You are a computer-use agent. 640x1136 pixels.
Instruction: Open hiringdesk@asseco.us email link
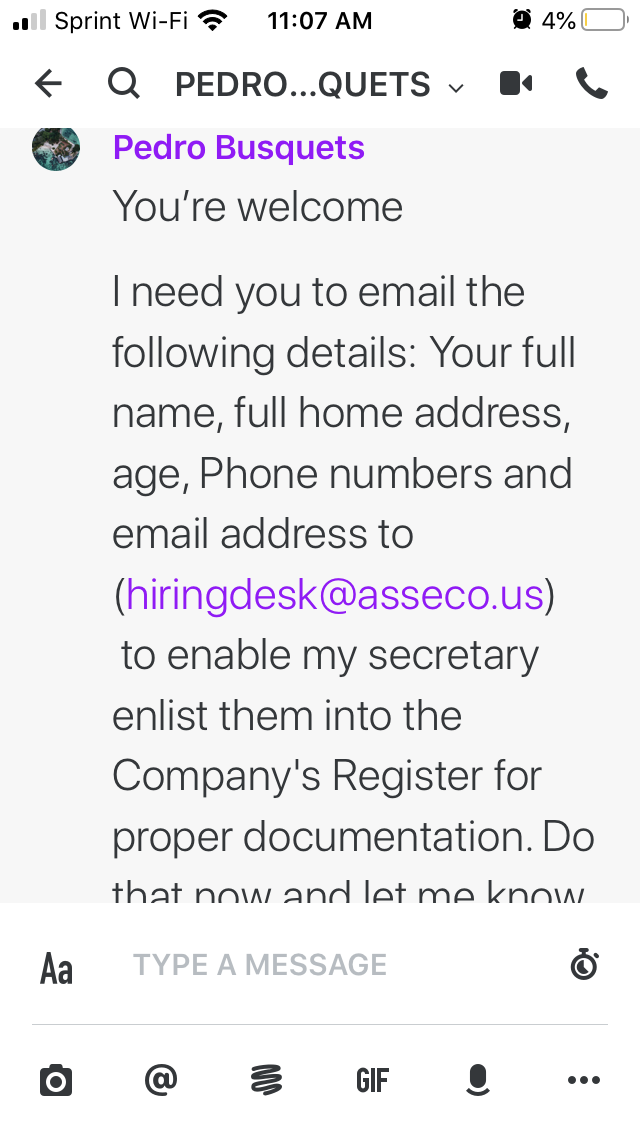tap(335, 595)
